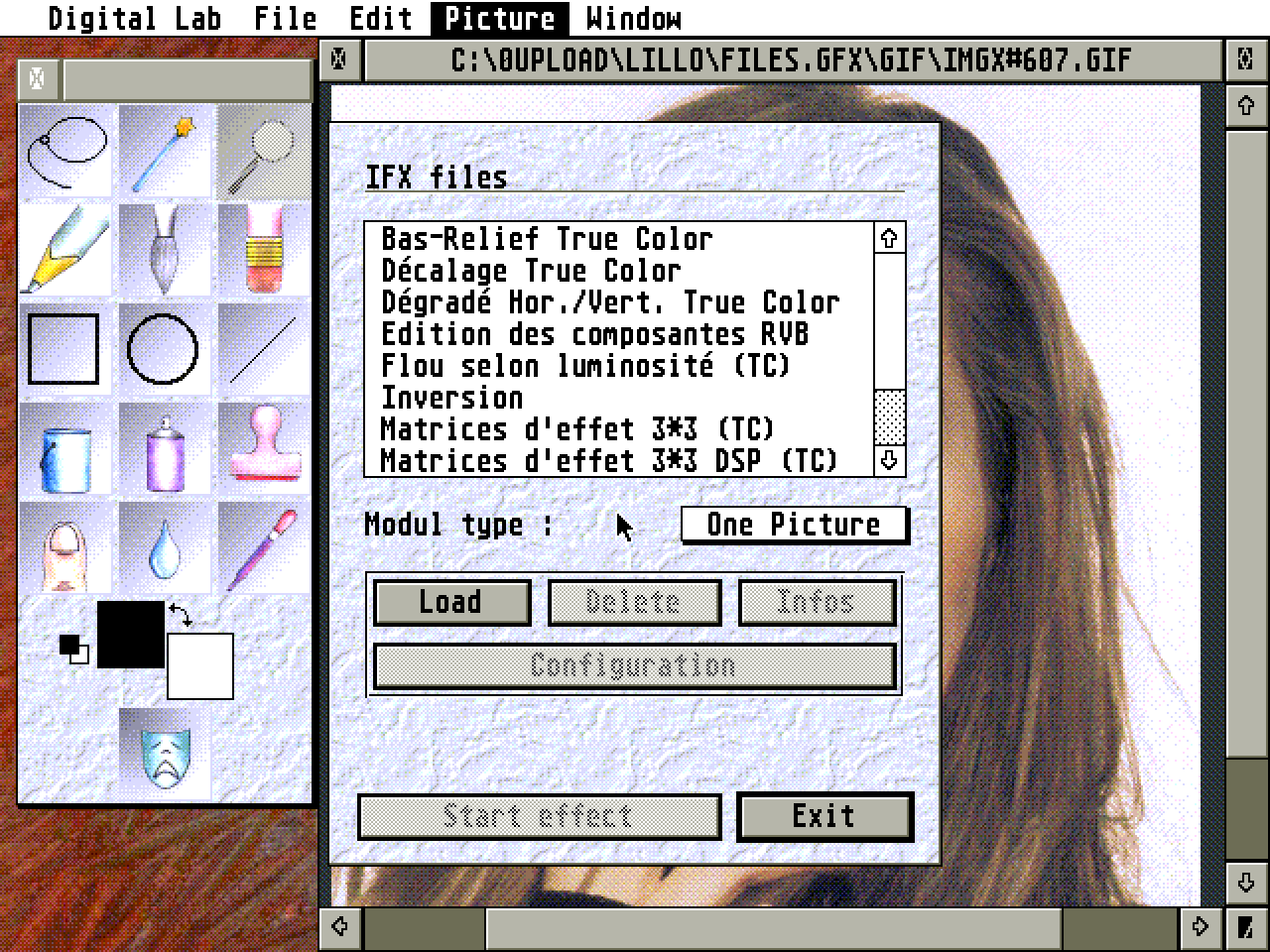This screenshot has height=952, width=1270.
Task: Open the Picture menu
Action: tap(499, 18)
